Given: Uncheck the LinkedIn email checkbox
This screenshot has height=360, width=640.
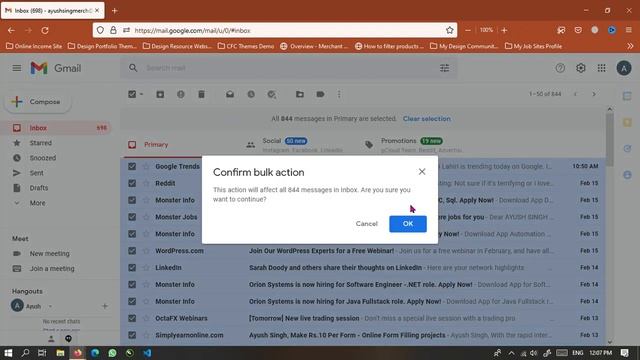Looking at the screenshot, I should click(x=132, y=267).
